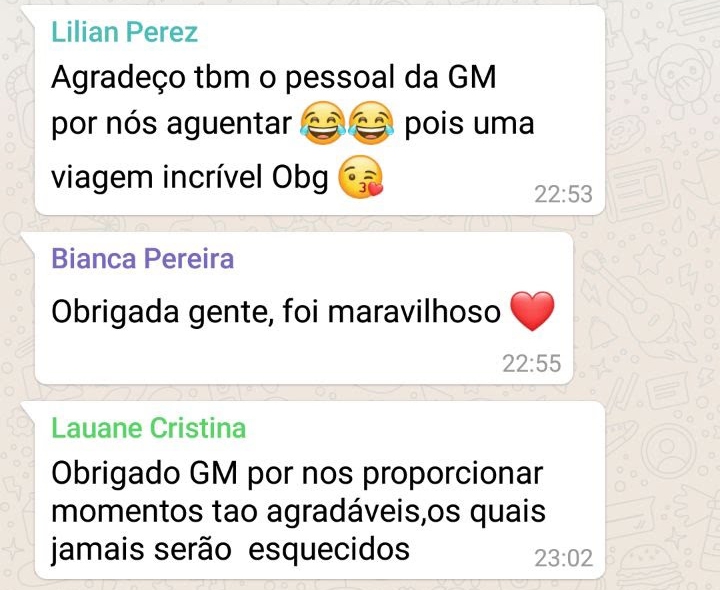Click the words 'por nós aguentar'
The height and width of the screenshot is (590, 720).
click(x=171, y=124)
